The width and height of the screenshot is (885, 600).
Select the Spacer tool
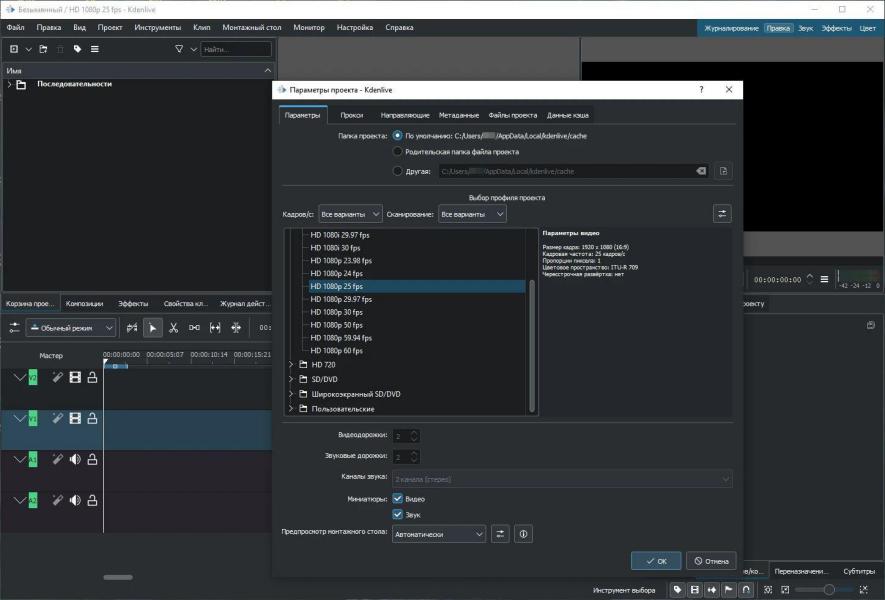tap(194, 327)
